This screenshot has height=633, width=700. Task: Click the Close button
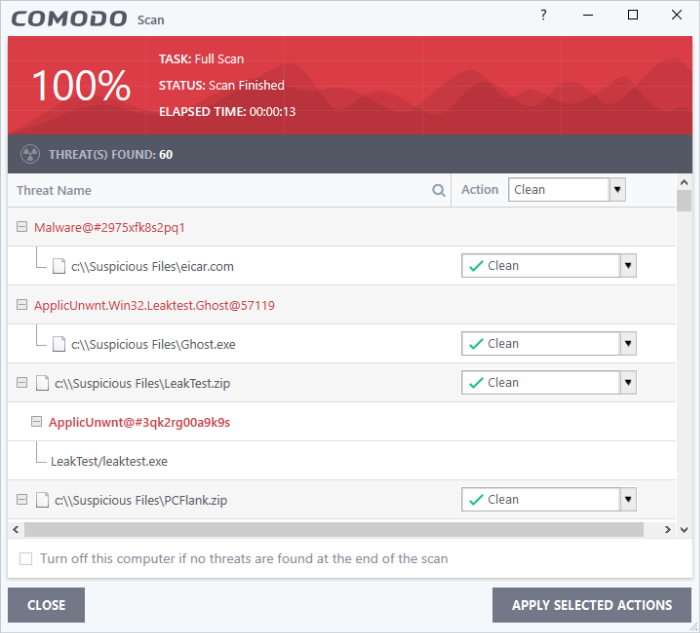(x=46, y=605)
